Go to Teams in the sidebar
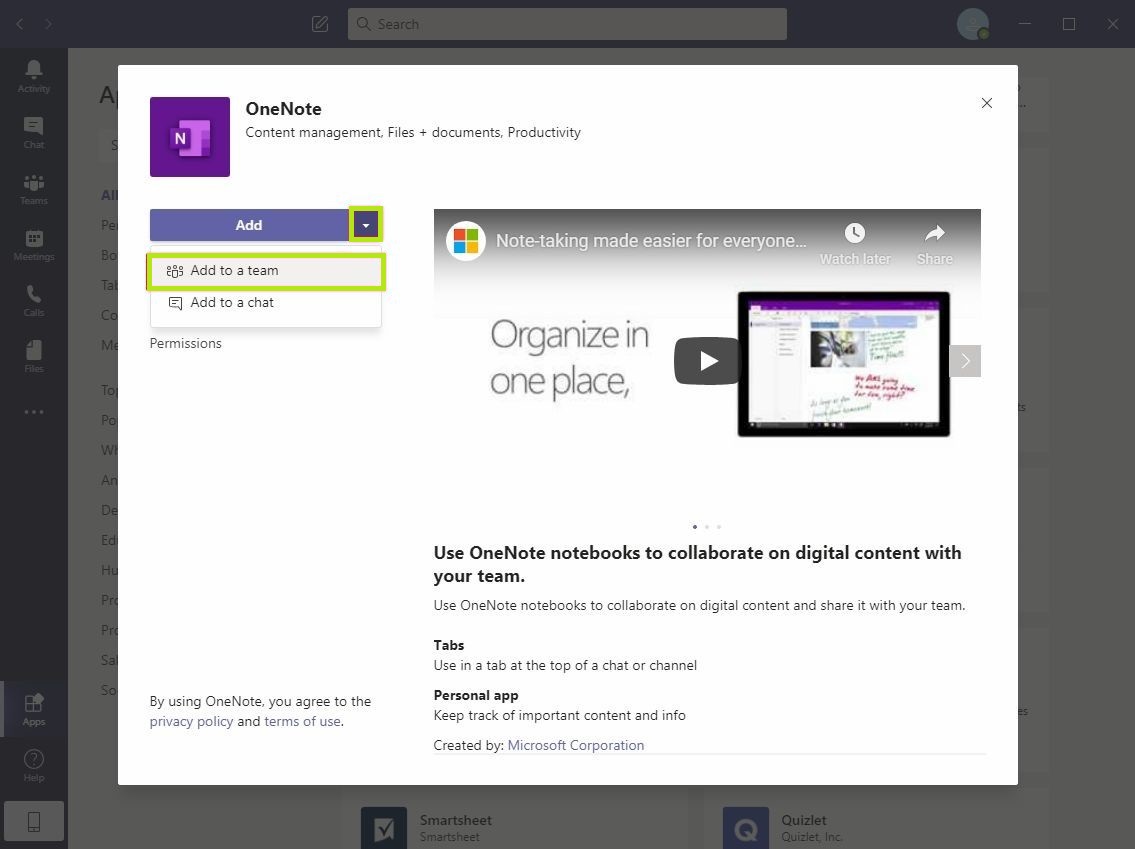This screenshot has width=1135, height=849. 33,189
